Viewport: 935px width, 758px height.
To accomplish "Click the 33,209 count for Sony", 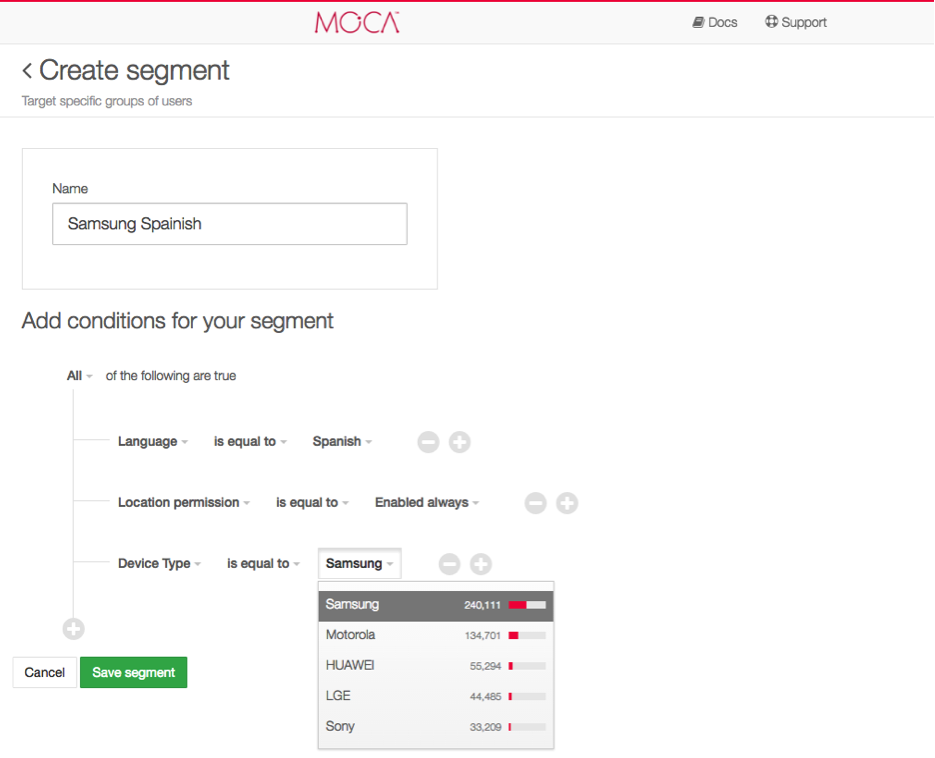I will tap(485, 727).
